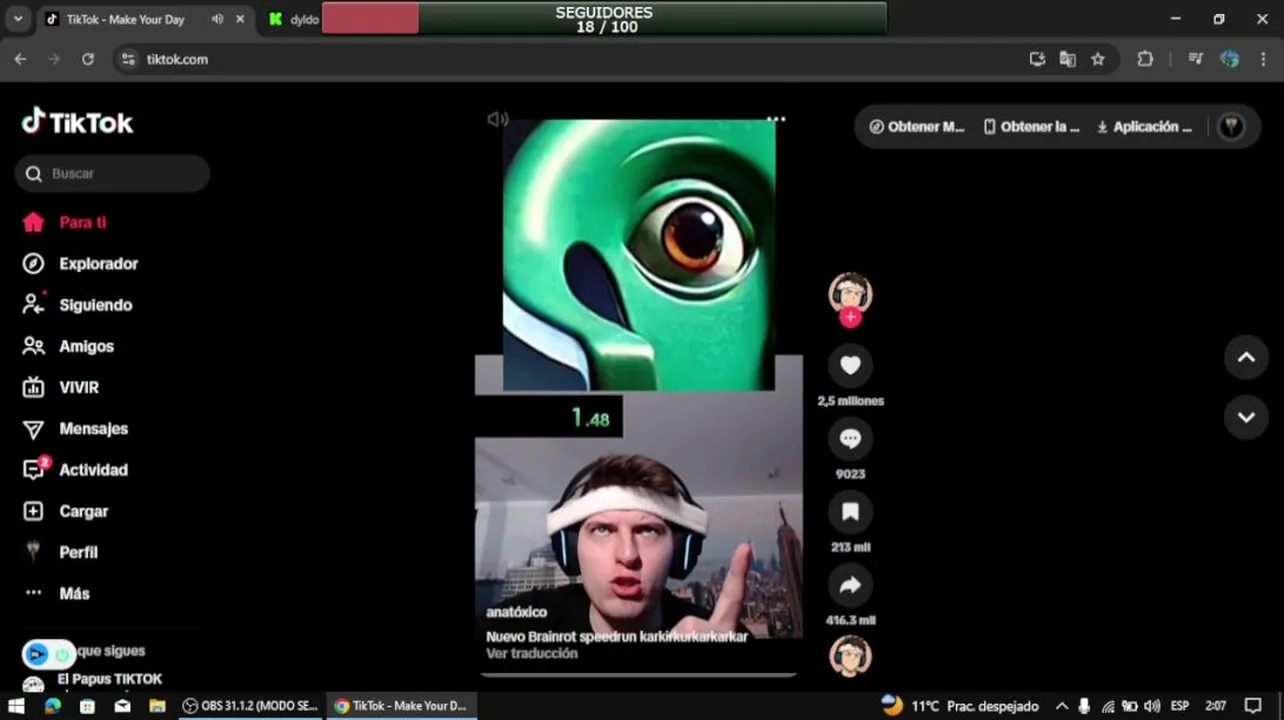1284x720 pixels.
Task: Click the Buscar search field
Action: pos(112,173)
